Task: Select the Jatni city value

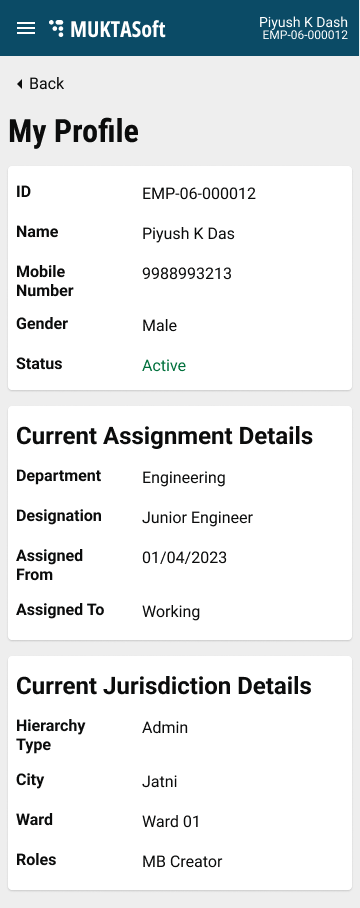Action: coord(159,782)
